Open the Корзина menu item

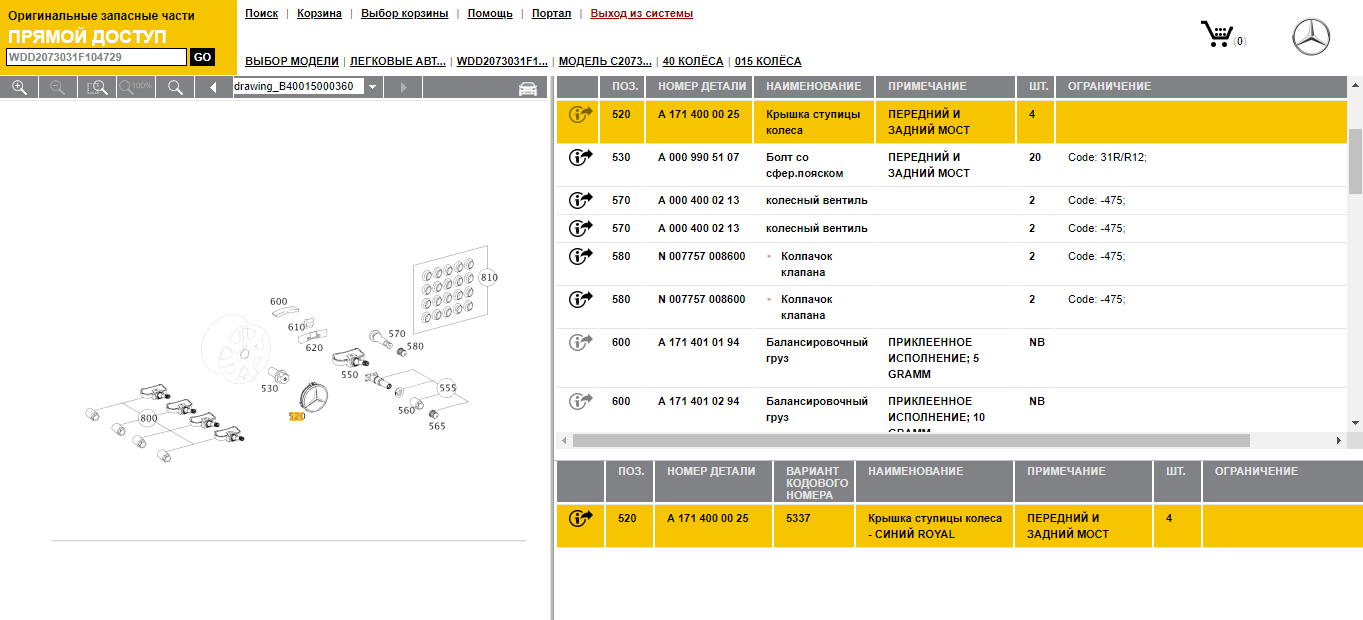(x=319, y=13)
